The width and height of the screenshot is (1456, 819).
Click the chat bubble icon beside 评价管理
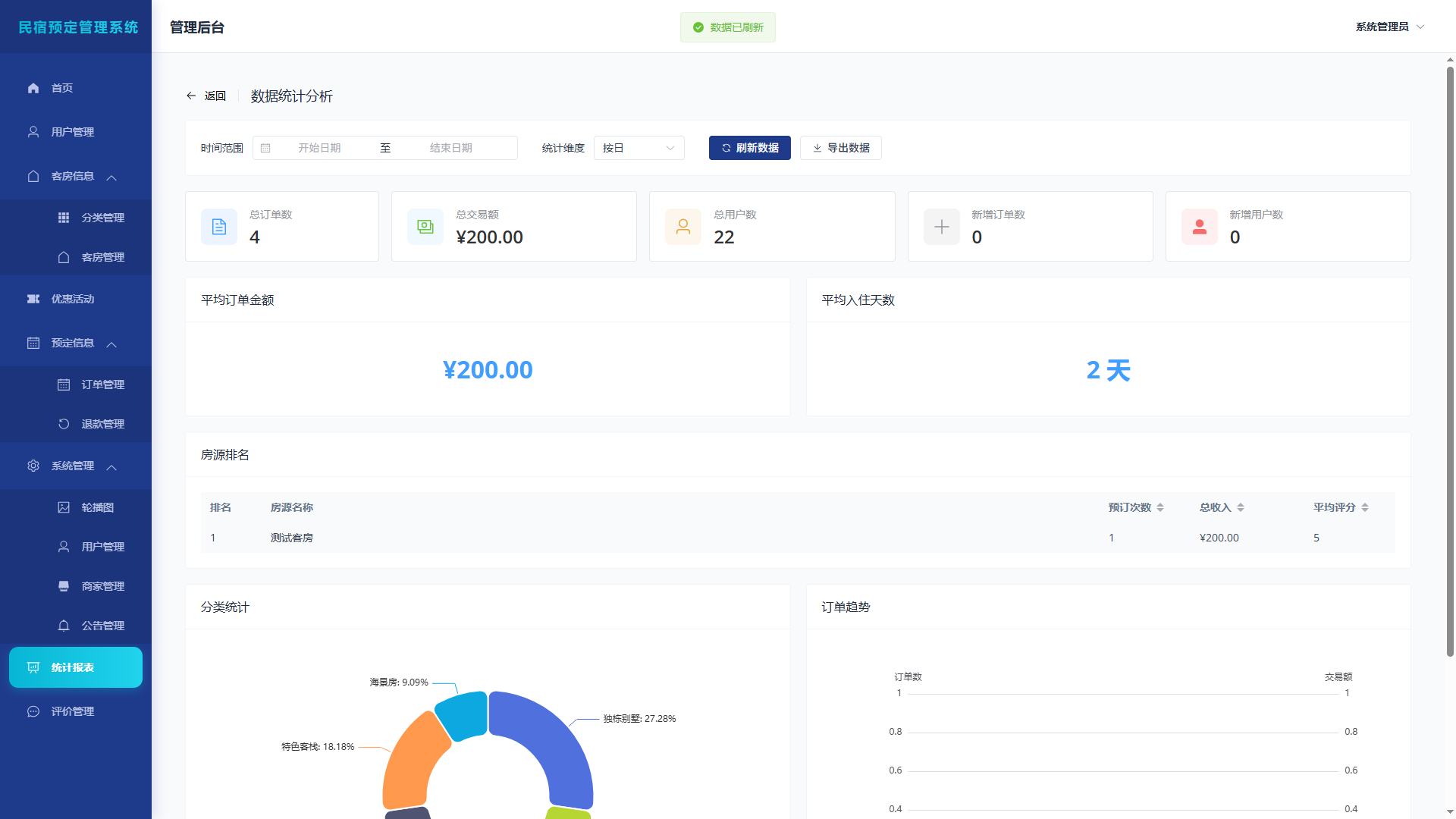coord(33,711)
